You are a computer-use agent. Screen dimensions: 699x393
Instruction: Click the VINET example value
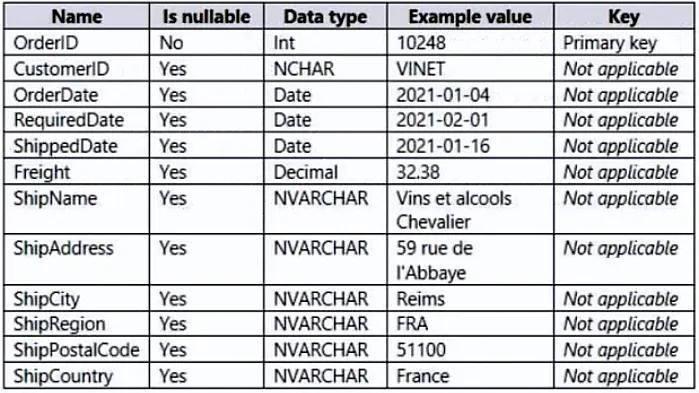click(421, 69)
